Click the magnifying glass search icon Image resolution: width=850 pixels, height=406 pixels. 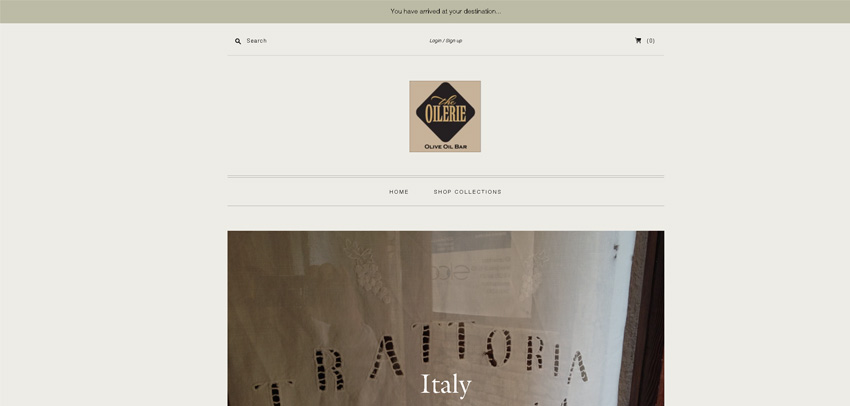point(237,41)
